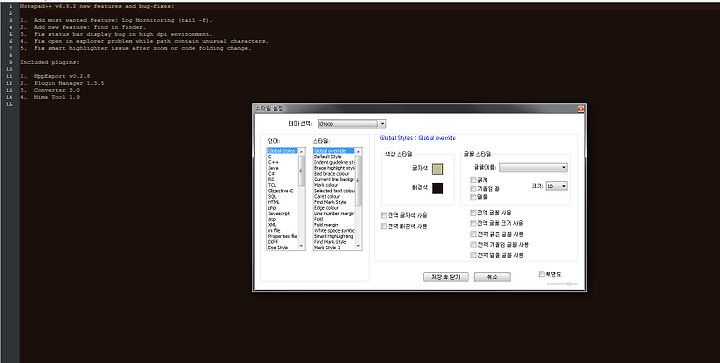Check the italic (기울임 꼴) font checkbox
This screenshot has width=720, height=363.
pos(473,189)
